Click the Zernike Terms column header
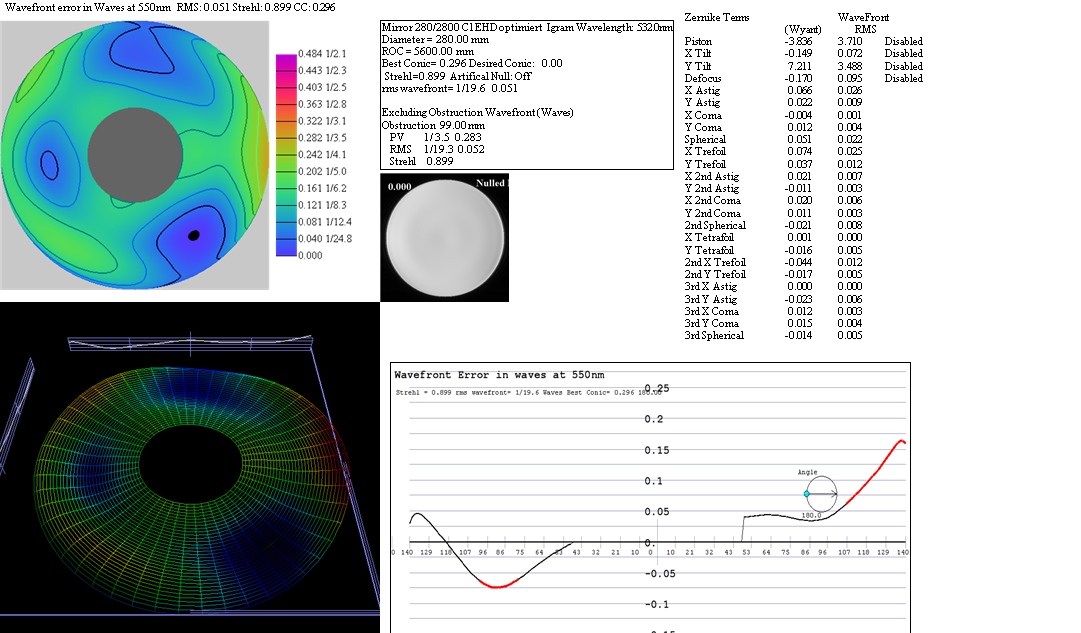This screenshot has height=633, width=1081. (x=717, y=18)
